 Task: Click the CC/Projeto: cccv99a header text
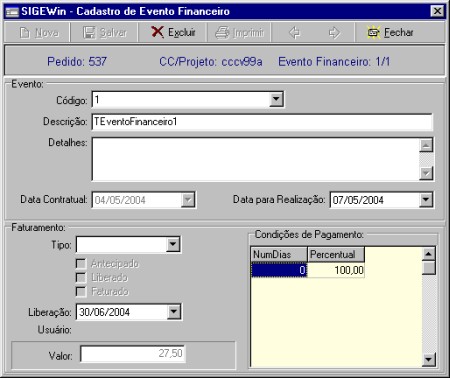point(211,62)
